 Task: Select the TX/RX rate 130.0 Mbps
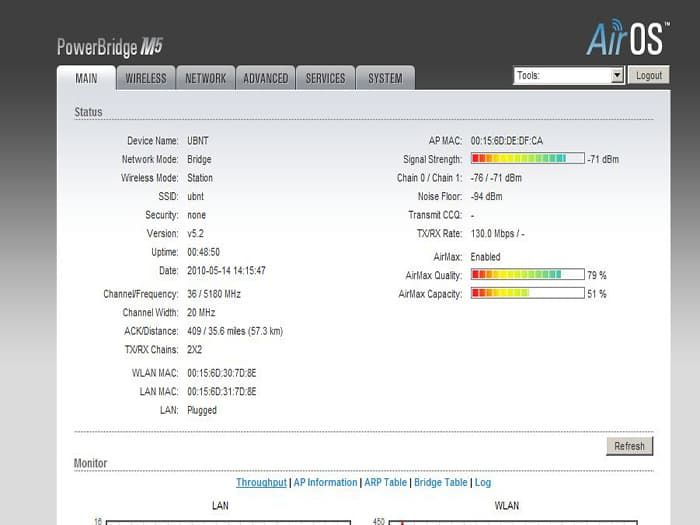coord(492,234)
